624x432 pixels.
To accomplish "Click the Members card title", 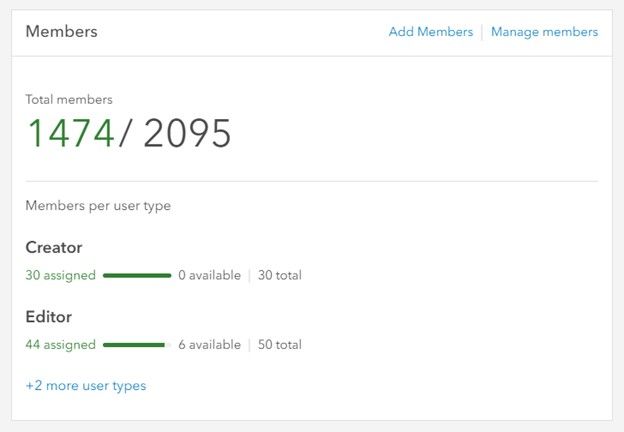I will 61,31.
